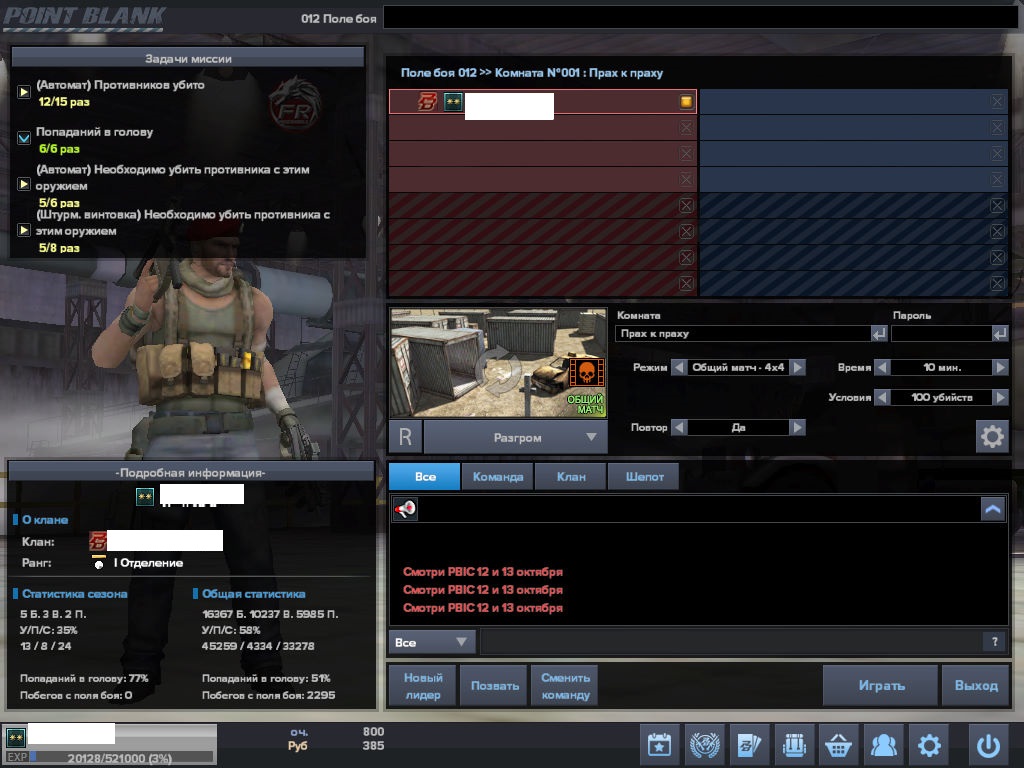Screen dimensions: 1024x768
Task: Click the yellow host marker in first slot
Action: 686,101
